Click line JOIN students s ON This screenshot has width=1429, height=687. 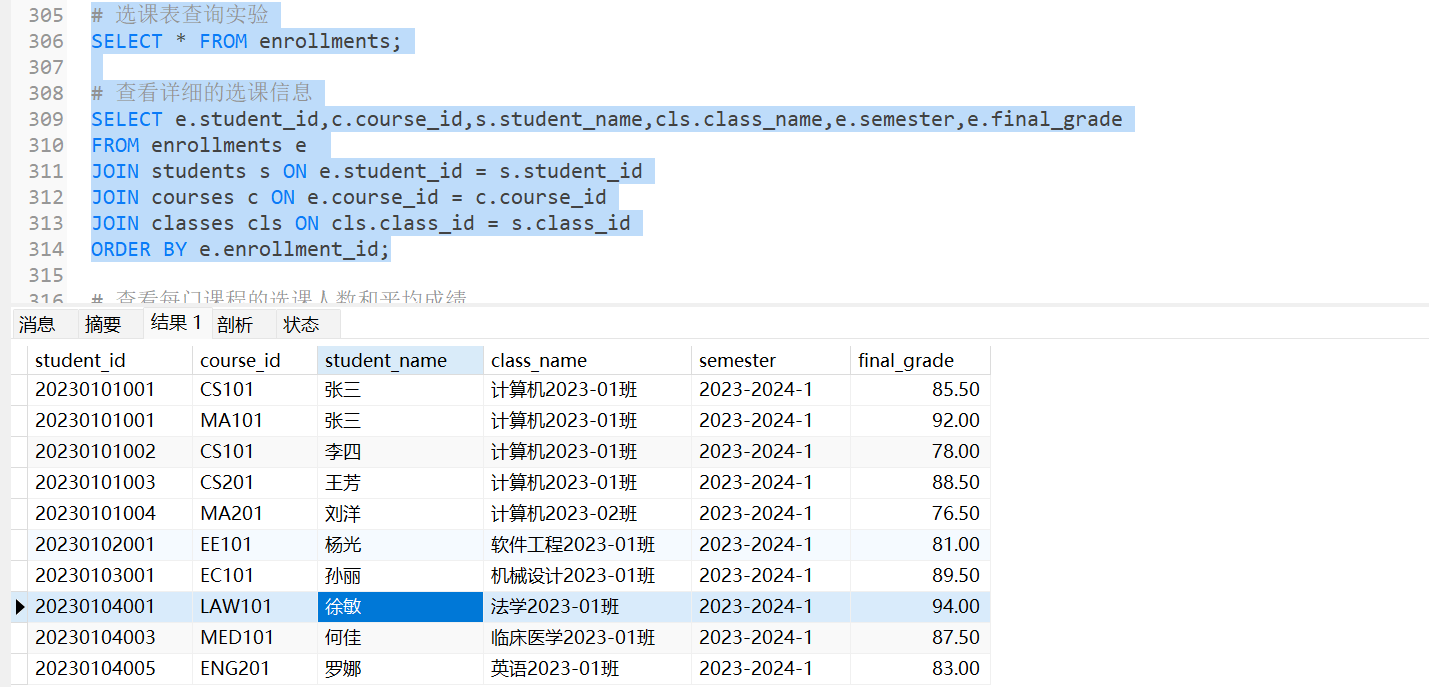click(x=367, y=171)
